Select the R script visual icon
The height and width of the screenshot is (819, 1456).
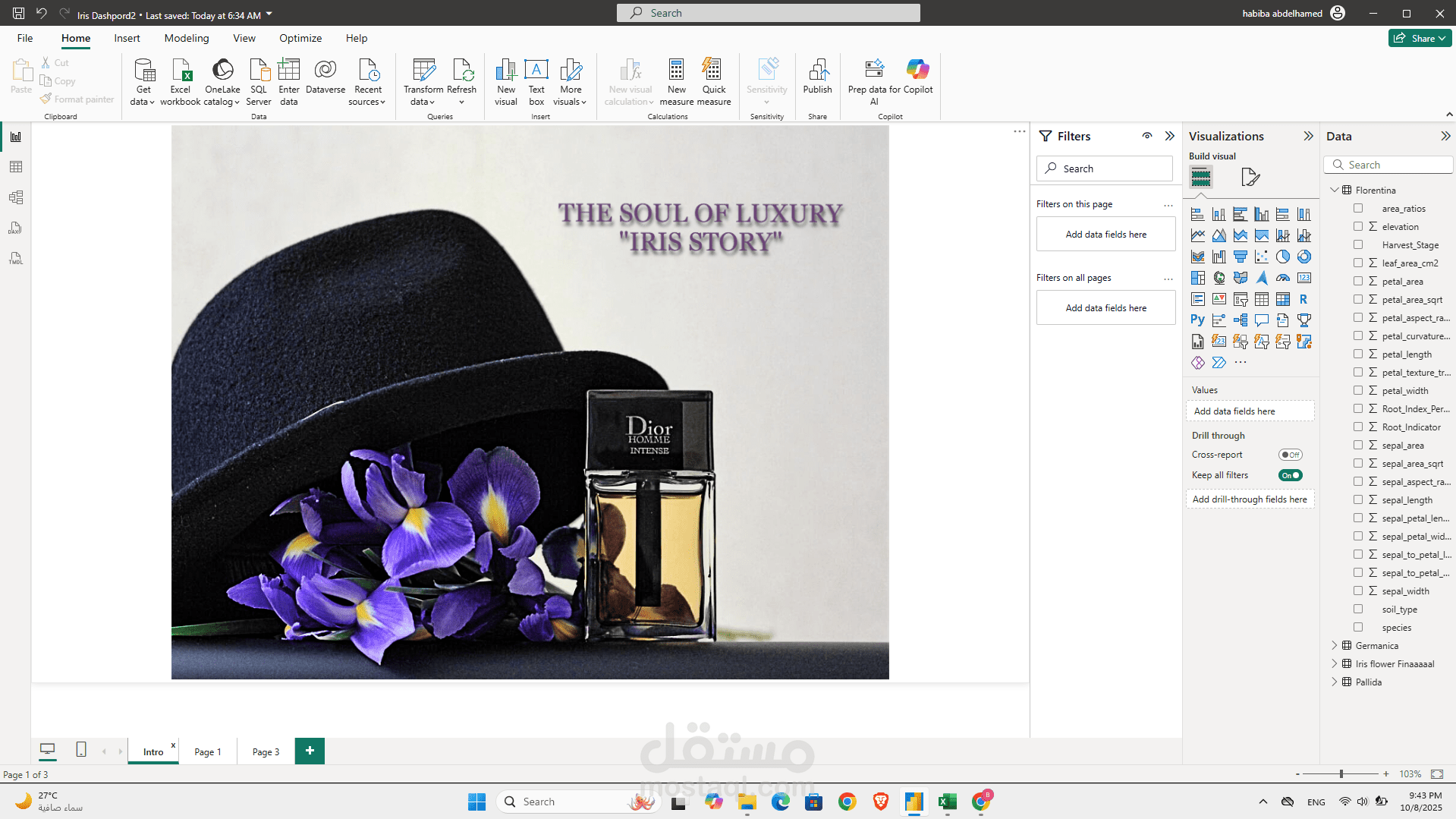tap(1303, 299)
